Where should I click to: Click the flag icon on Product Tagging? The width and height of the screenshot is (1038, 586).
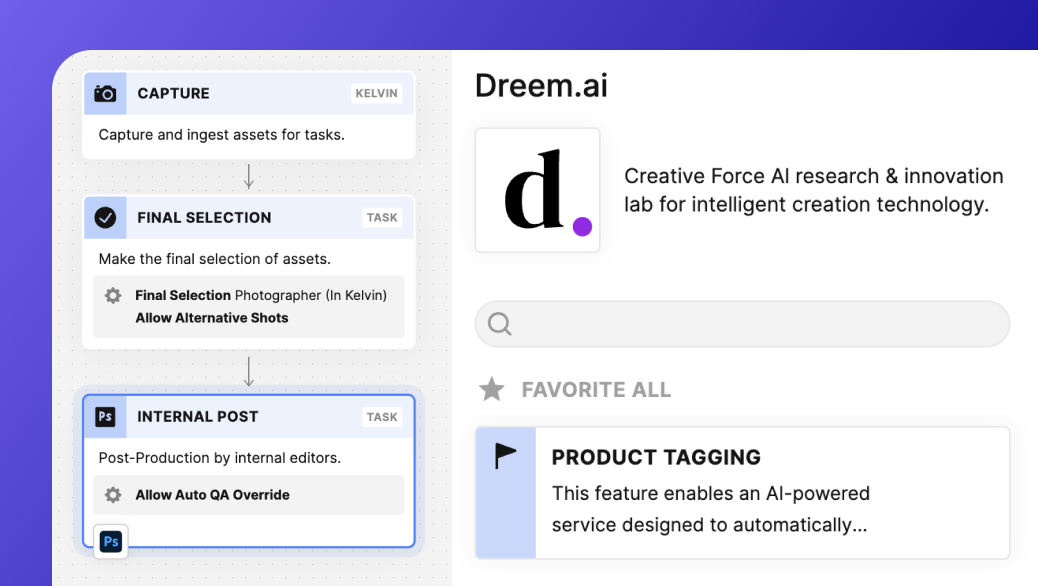506,456
